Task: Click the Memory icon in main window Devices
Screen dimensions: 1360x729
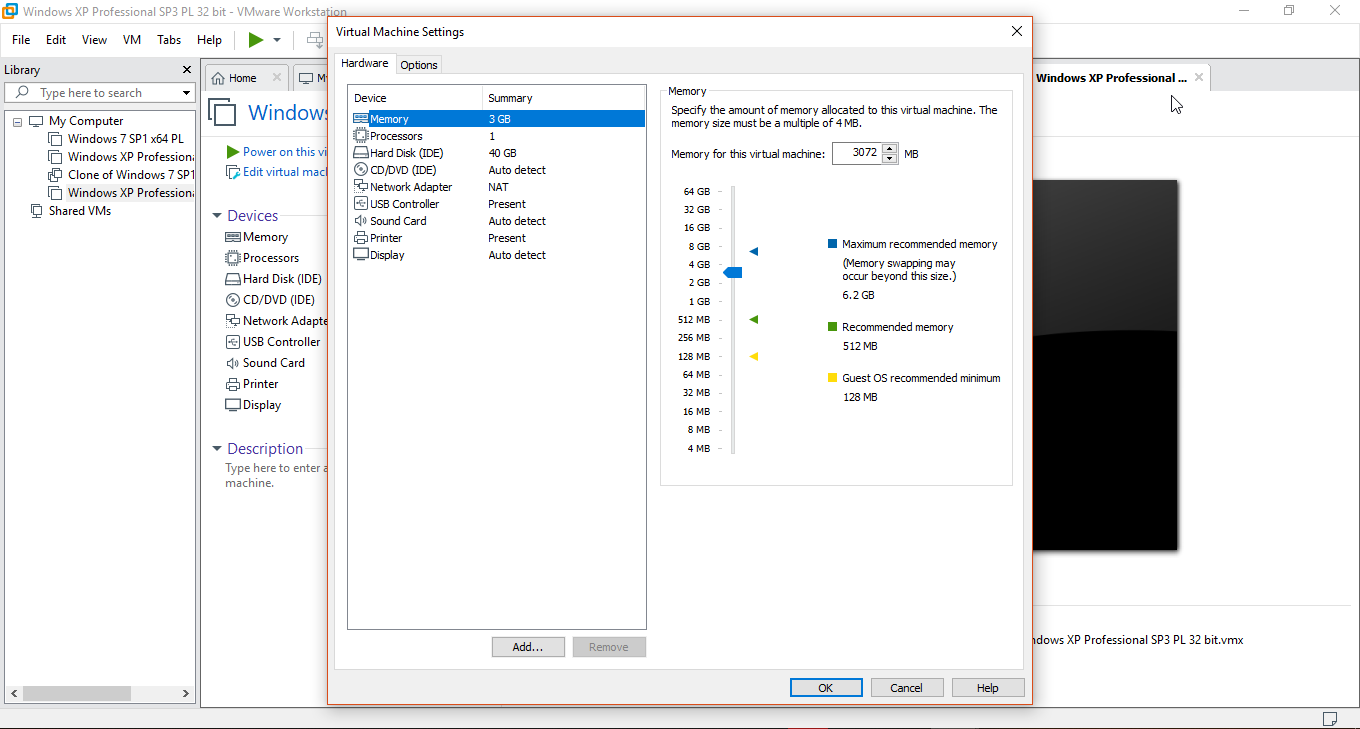Action: (x=233, y=237)
